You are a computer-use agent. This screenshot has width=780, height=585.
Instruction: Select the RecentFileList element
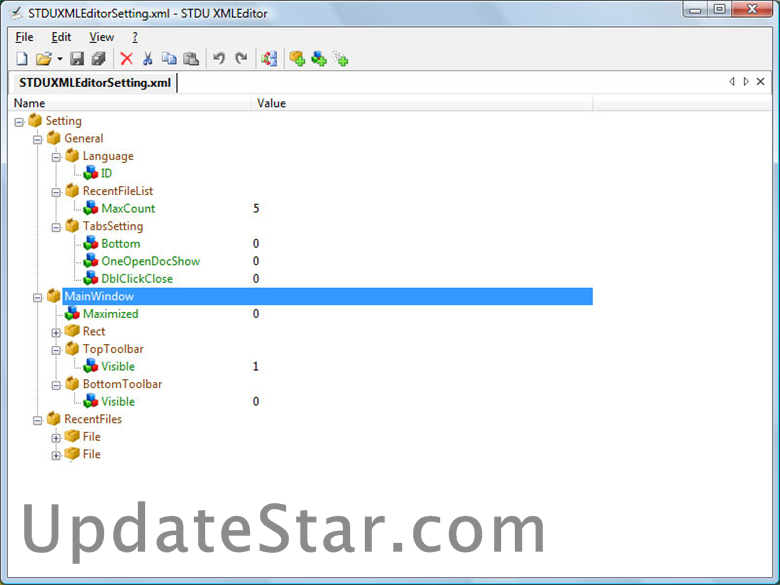coord(118,191)
